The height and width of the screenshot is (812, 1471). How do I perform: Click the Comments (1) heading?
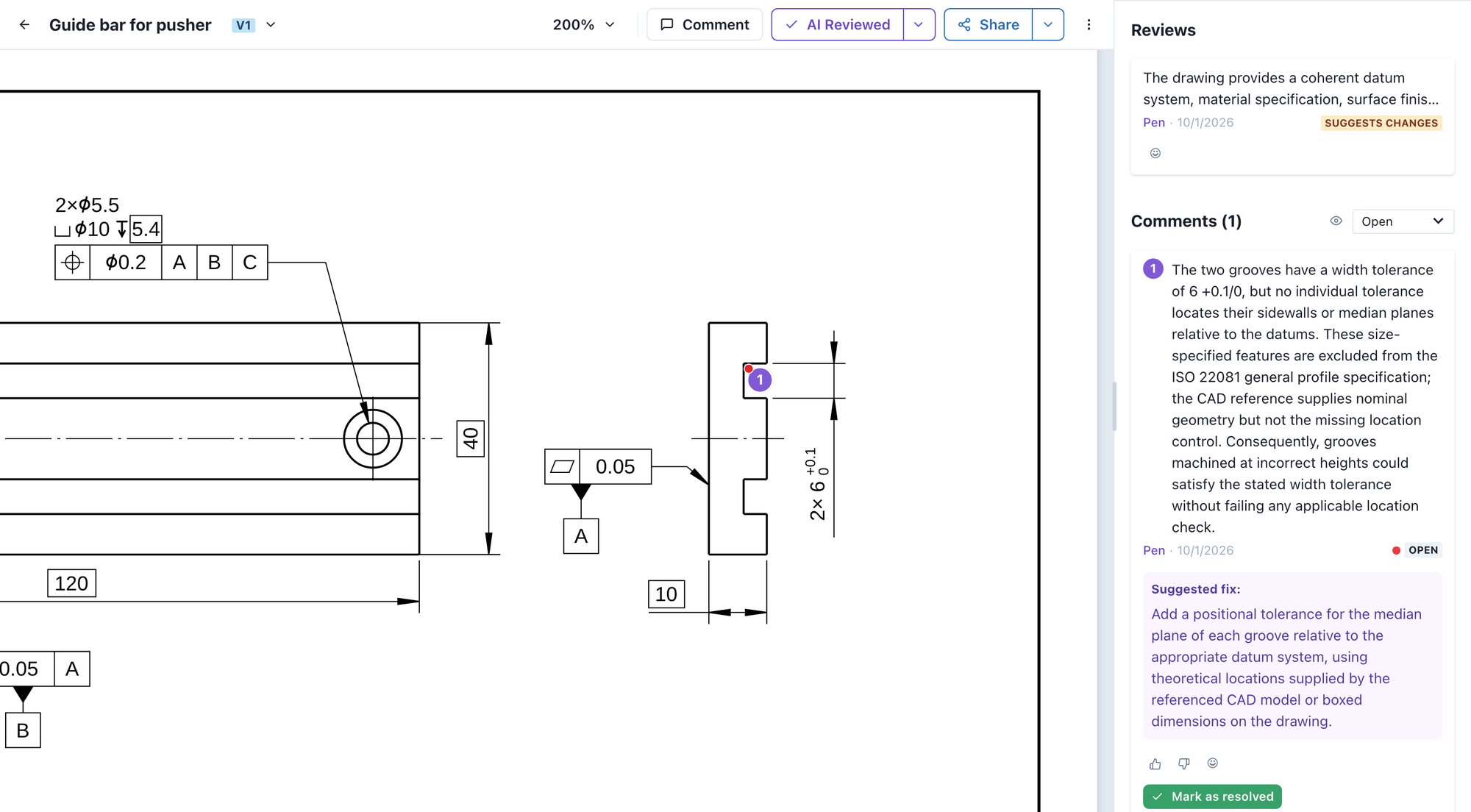coord(1186,221)
